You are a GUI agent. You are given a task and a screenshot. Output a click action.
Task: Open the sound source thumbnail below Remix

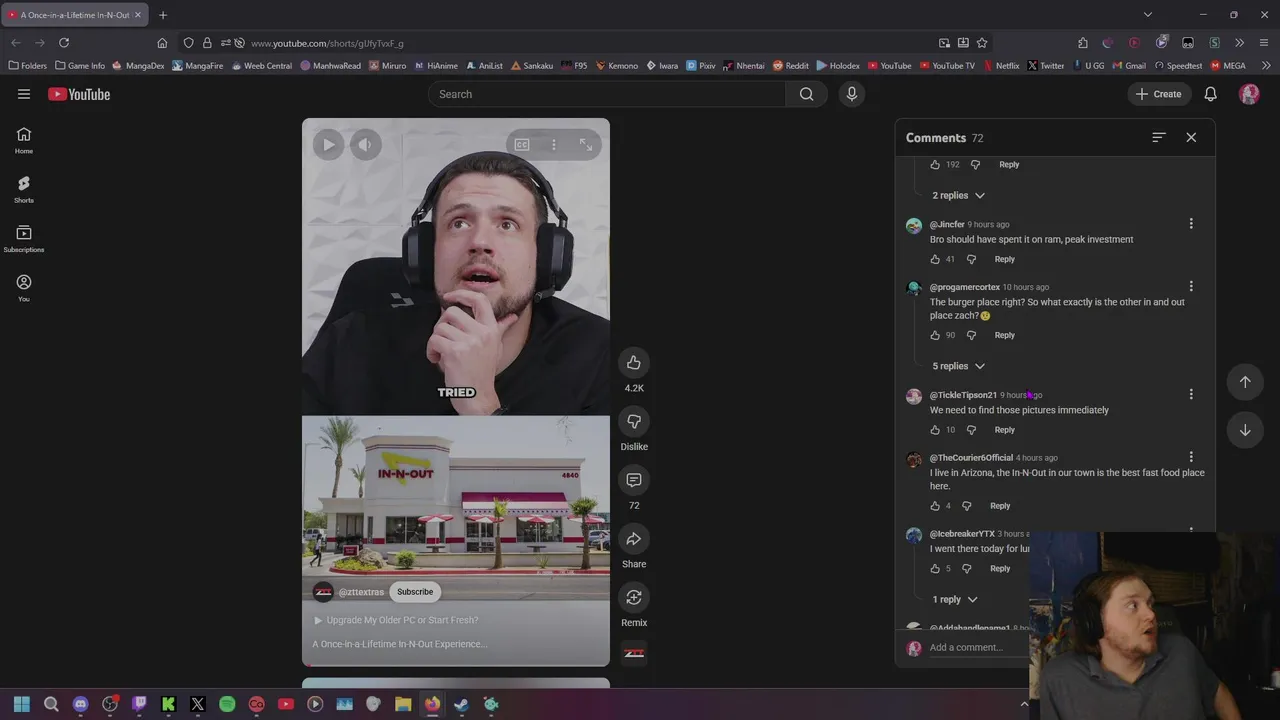pos(634,653)
